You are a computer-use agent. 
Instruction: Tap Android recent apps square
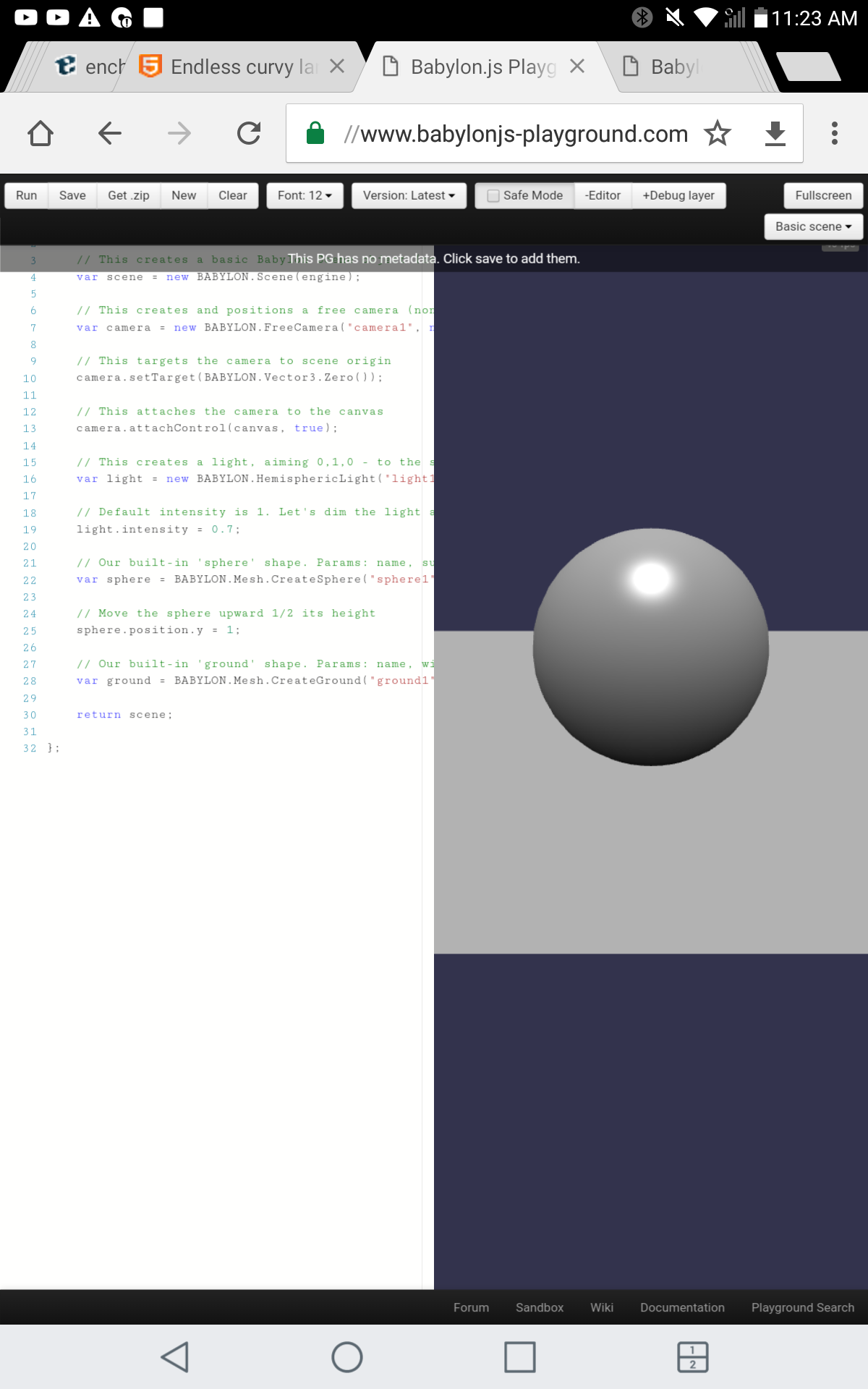click(x=520, y=1357)
